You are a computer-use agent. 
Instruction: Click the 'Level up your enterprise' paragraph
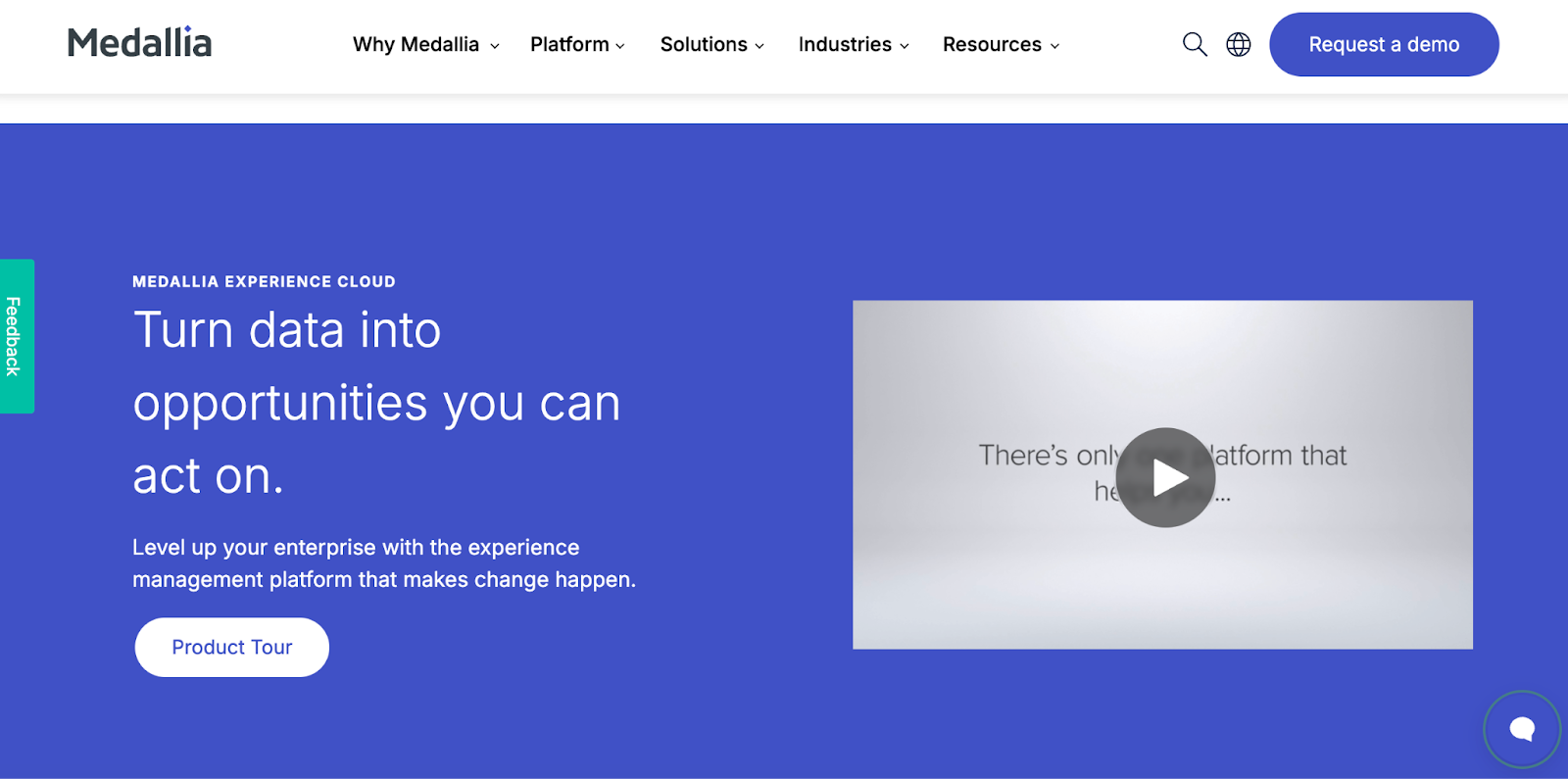384,563
